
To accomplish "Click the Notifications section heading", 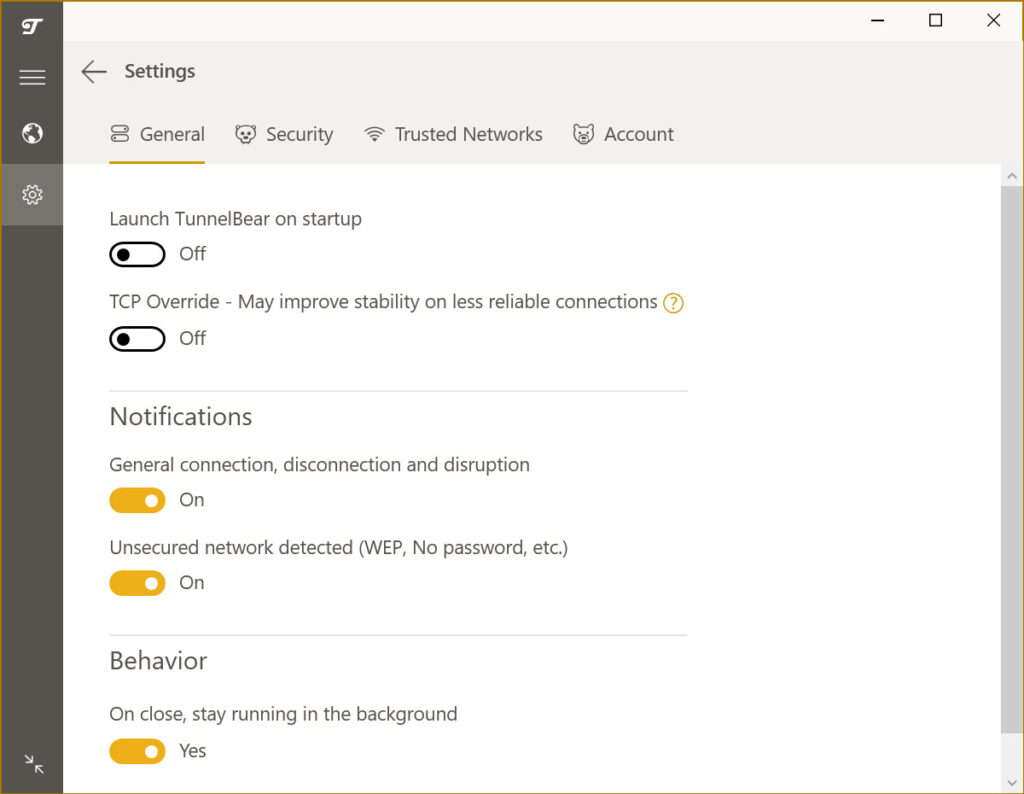I will pos(181,417).
